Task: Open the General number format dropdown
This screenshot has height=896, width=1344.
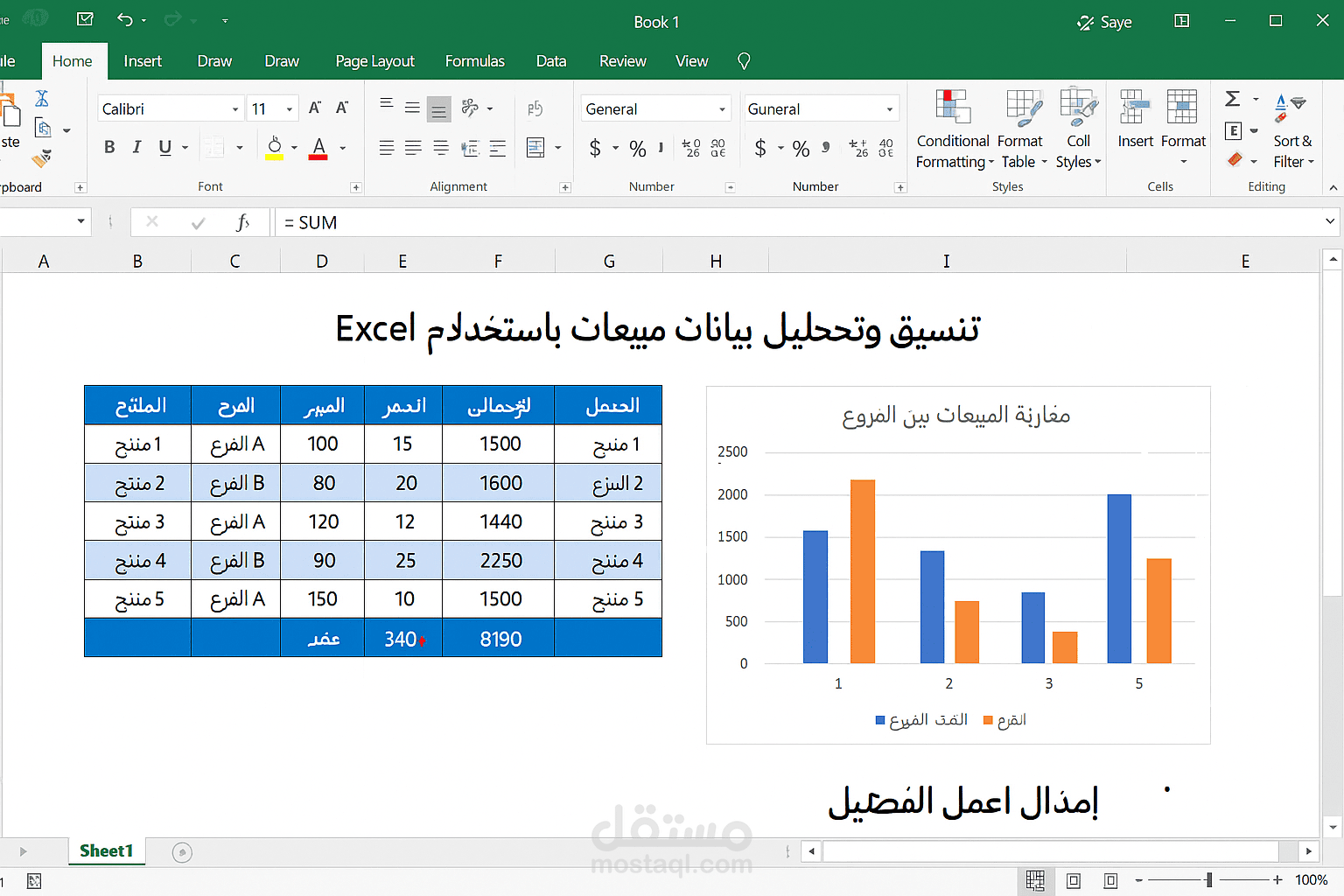Action: pyautogui.click(x=723, y=109)
